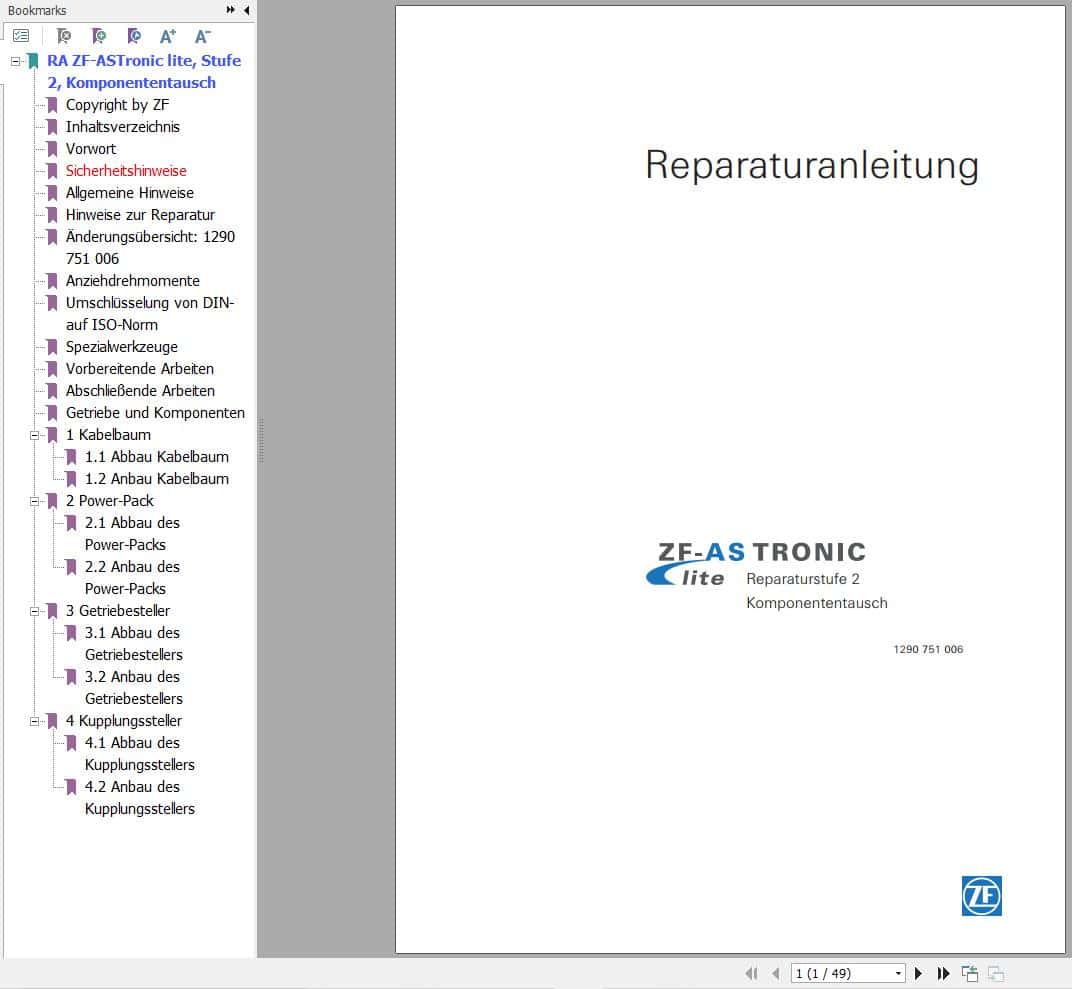1072x989 pixels.
Task: Open 4.2 Anbau des Kupplungsstellers bookmark
Action: coord(139,798)
